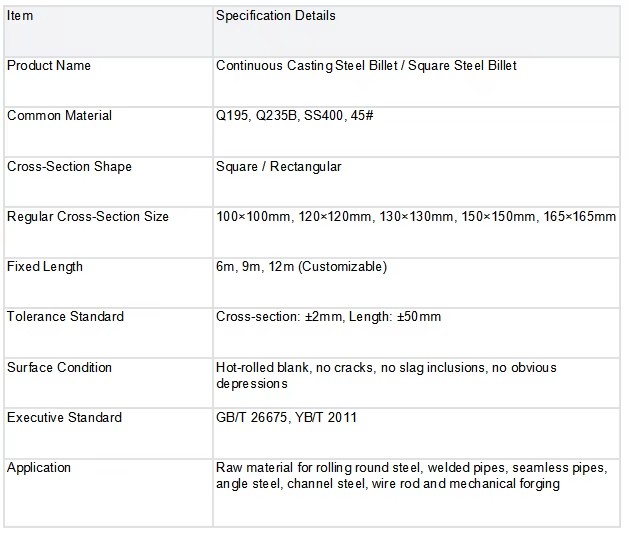The width and height of the screenshot is (628, 535).
Task: Click the '6m, 9m, 12m (Customizable)' value
Action: click(302, 267)
